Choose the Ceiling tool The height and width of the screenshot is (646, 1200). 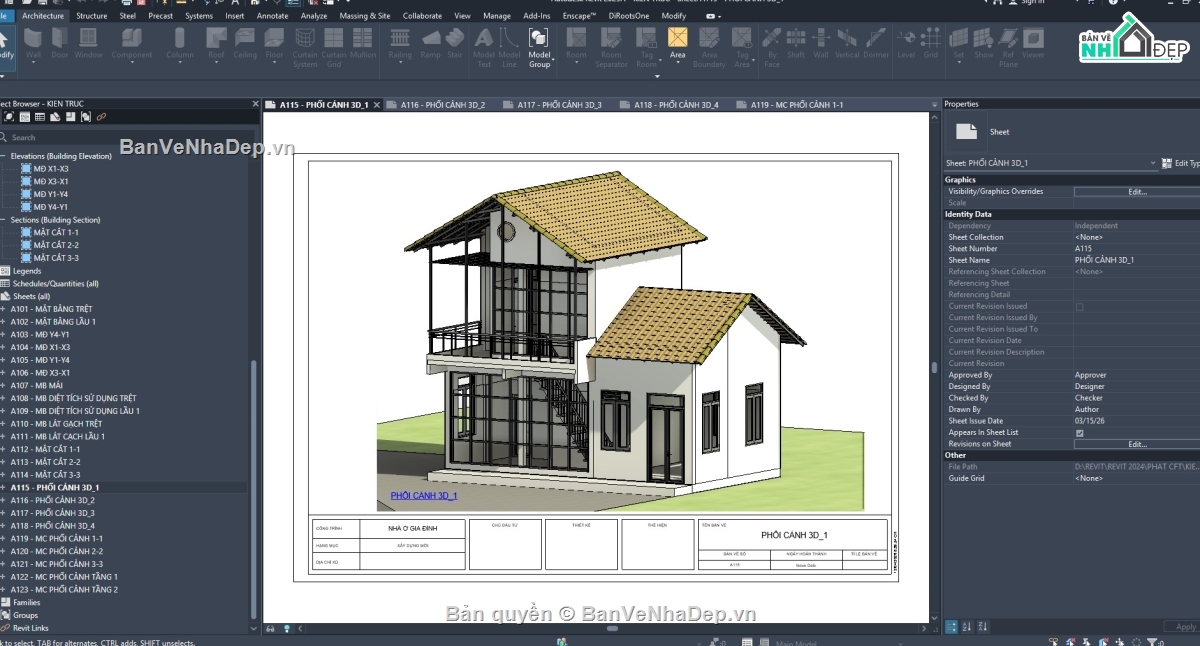[x=245, y=43]
